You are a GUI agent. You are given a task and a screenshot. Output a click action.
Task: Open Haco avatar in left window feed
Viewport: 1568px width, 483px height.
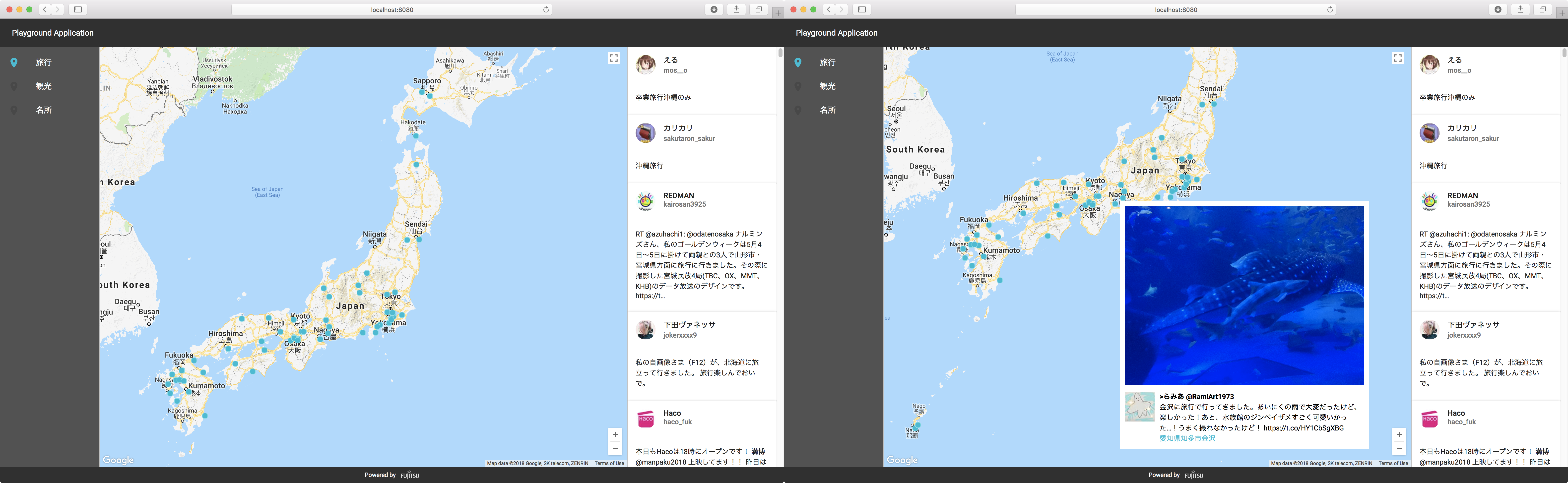(645, 419)
